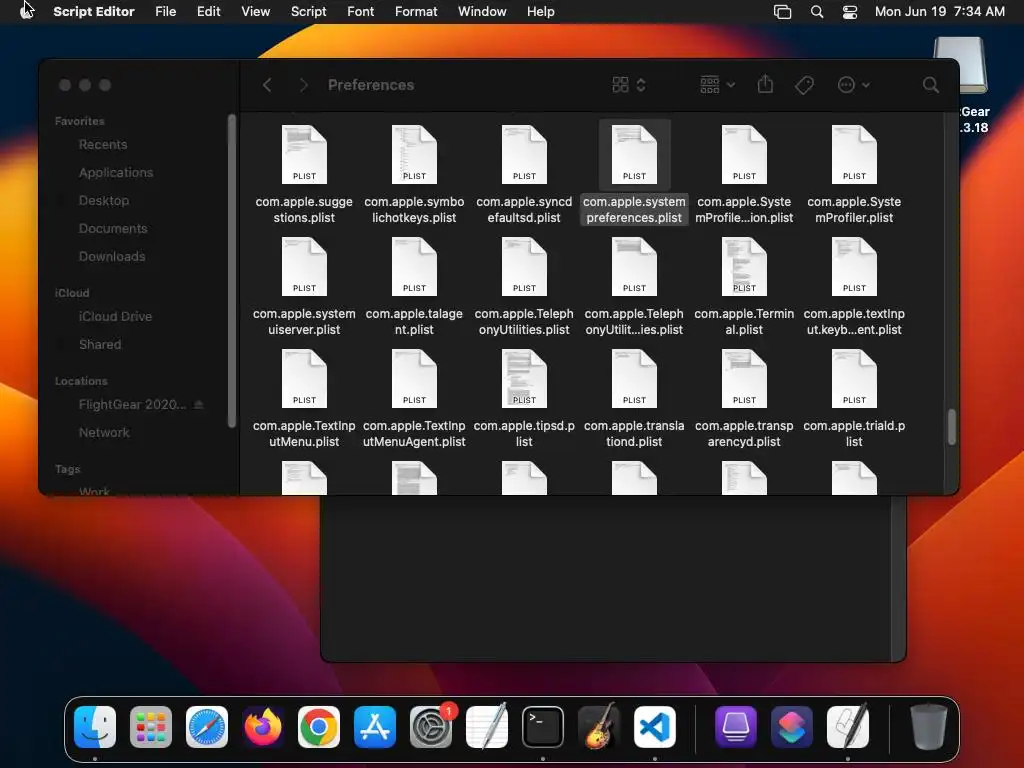Viewport: 1024px width, 768px height.
Task: Select com.apple.symbolichotkeys.plist file
Action: click(414, 174)
